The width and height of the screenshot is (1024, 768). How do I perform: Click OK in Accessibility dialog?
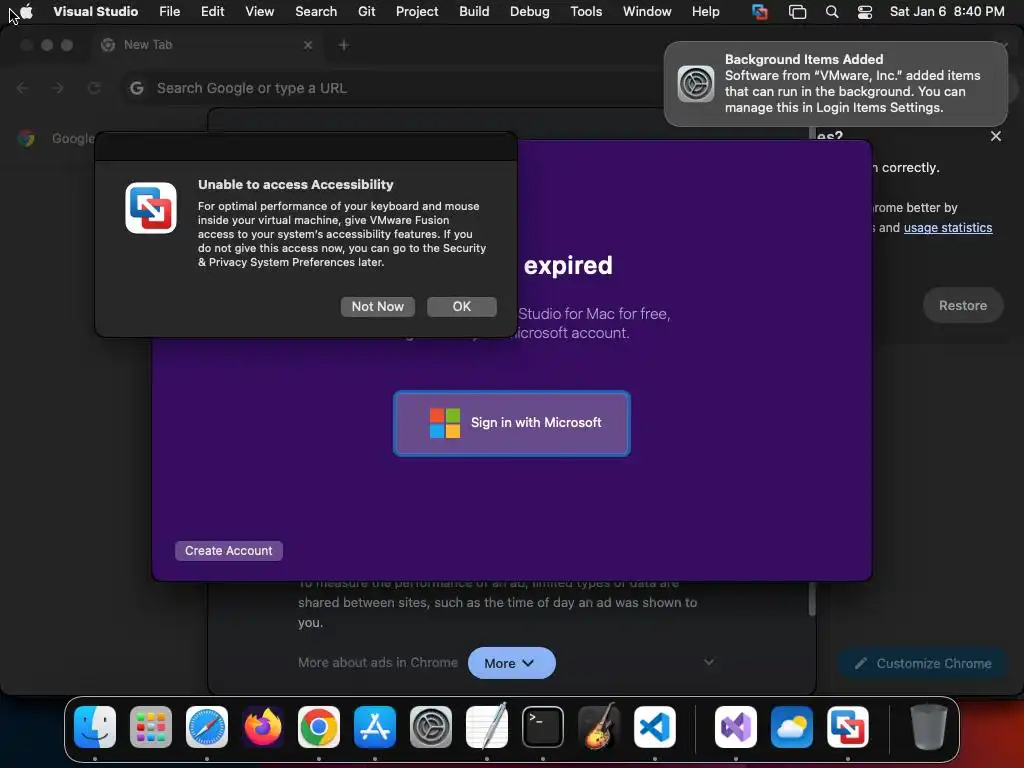pyautogui.click(x=462, y=306)
